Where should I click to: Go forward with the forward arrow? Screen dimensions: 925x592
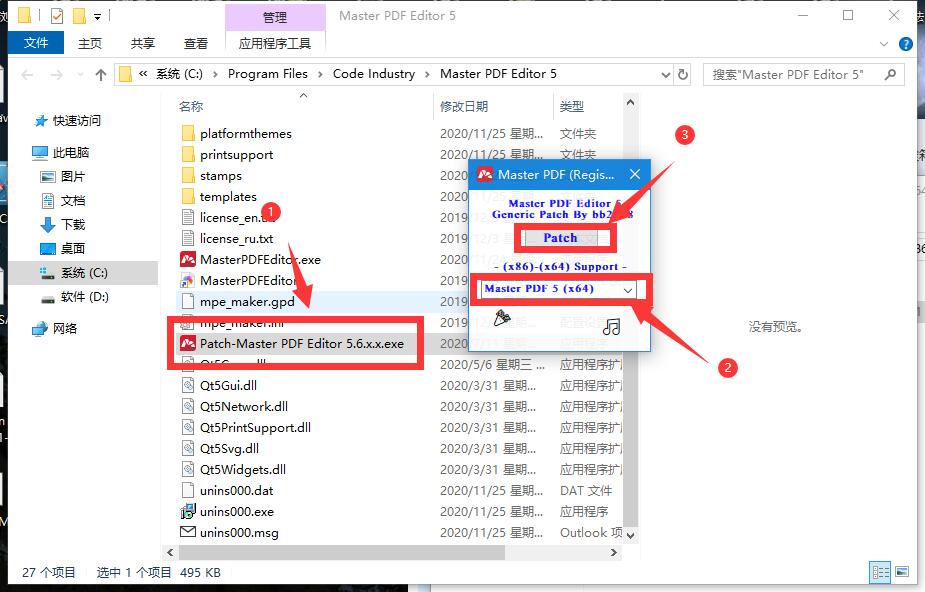coord(57,75)
